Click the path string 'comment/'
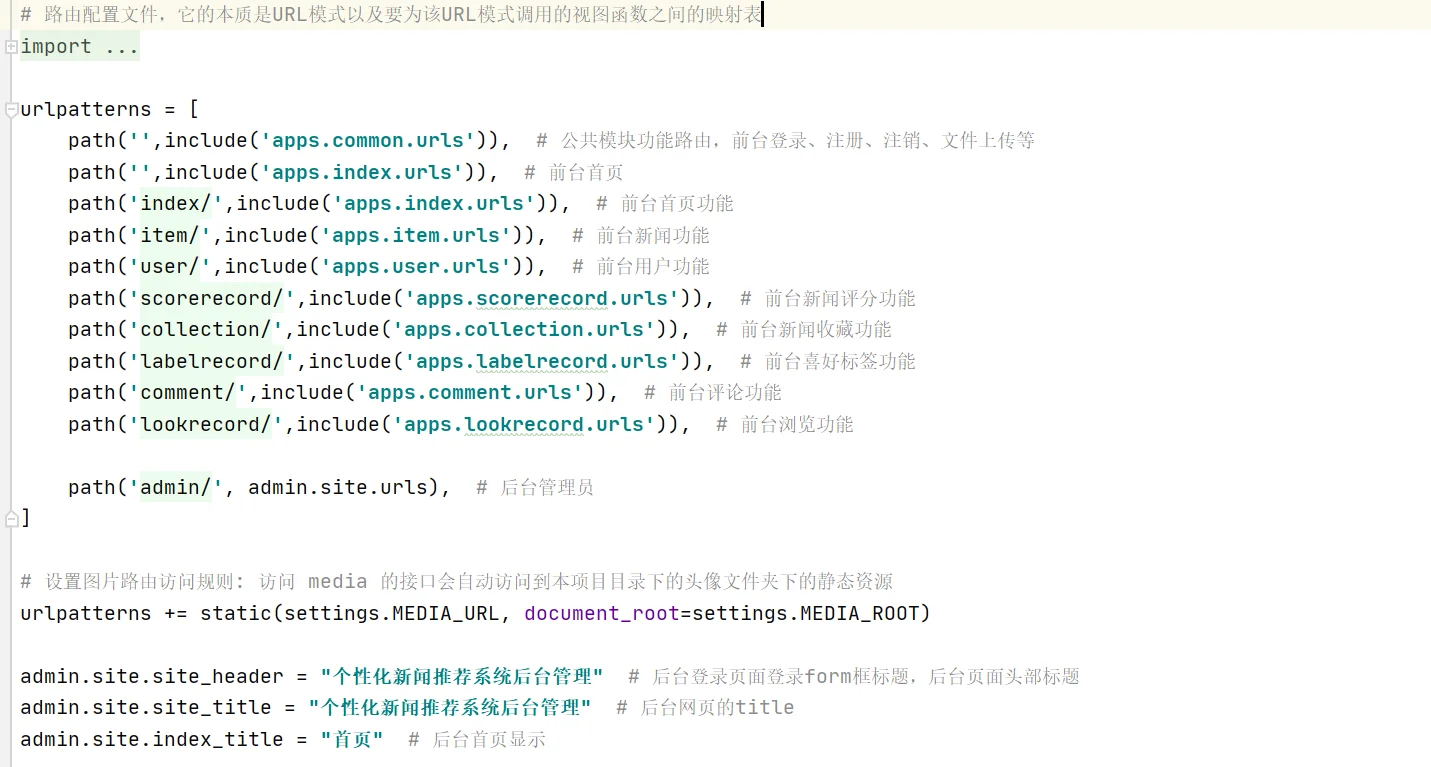The height and width of the screenshot is (767, 1431). (184, 392)
